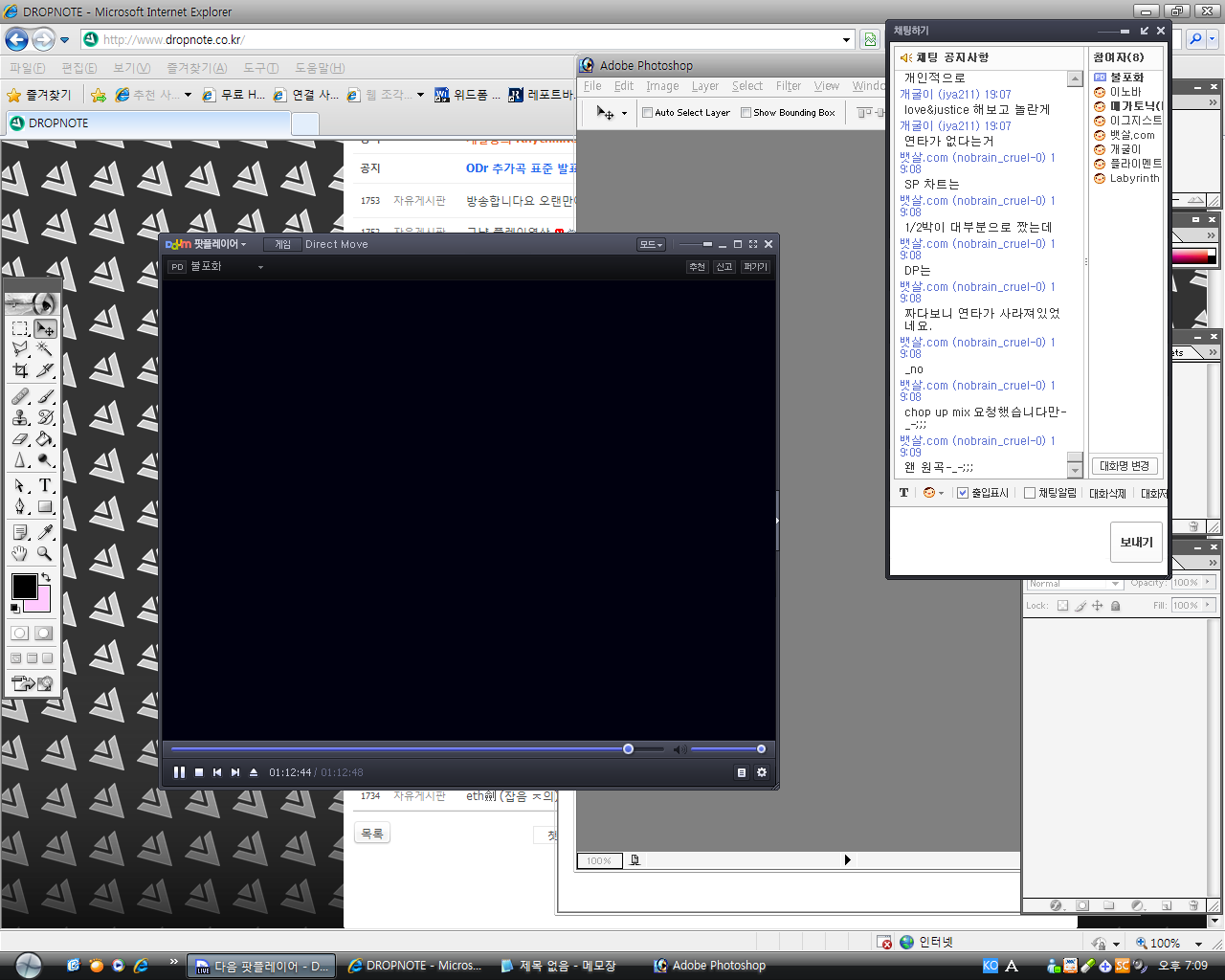The width and height of the screenshot is (1225, 980).
Task: Click the video seek progress slider
Action: pos(416,749)
